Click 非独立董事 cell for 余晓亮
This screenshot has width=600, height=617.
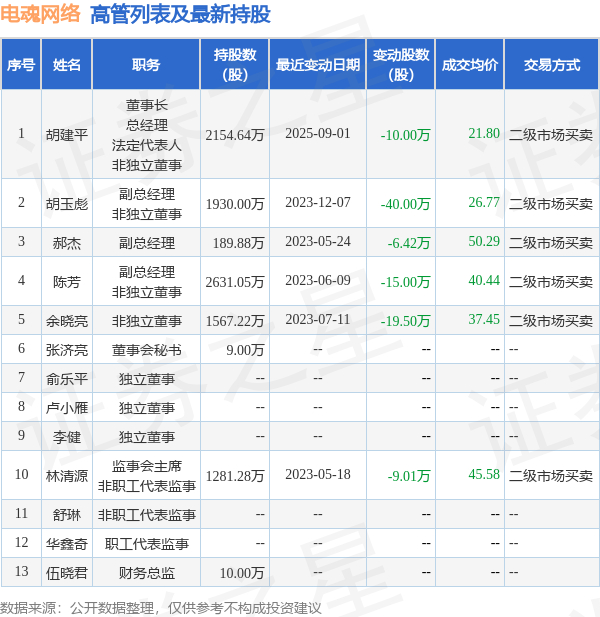click(x=146, y=321)
